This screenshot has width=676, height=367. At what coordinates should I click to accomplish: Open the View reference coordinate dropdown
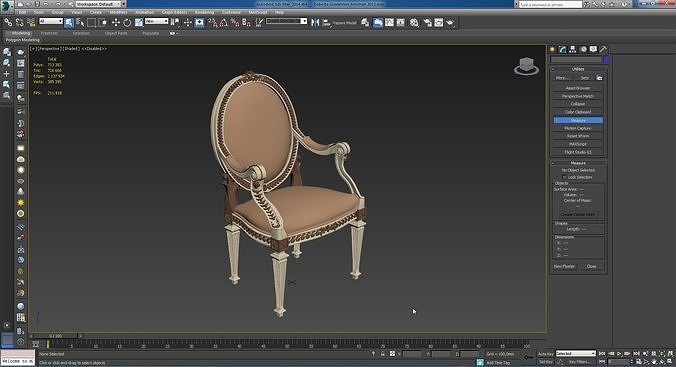point(156,21)
